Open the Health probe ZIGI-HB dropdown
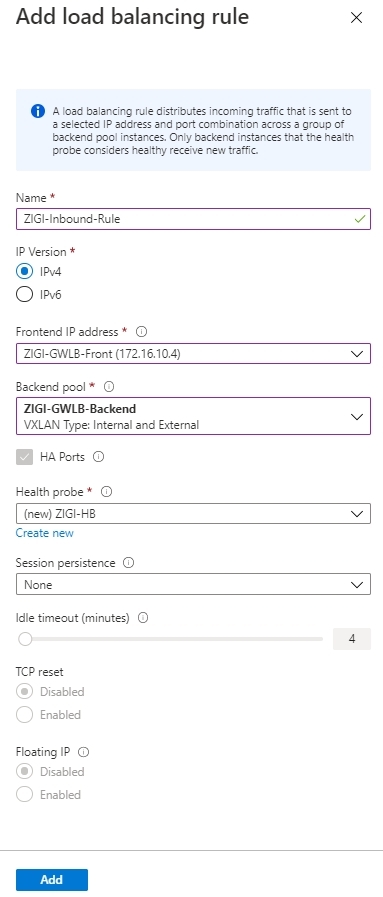383x897 pixels. pyautogui.click(x=193, y=514)
